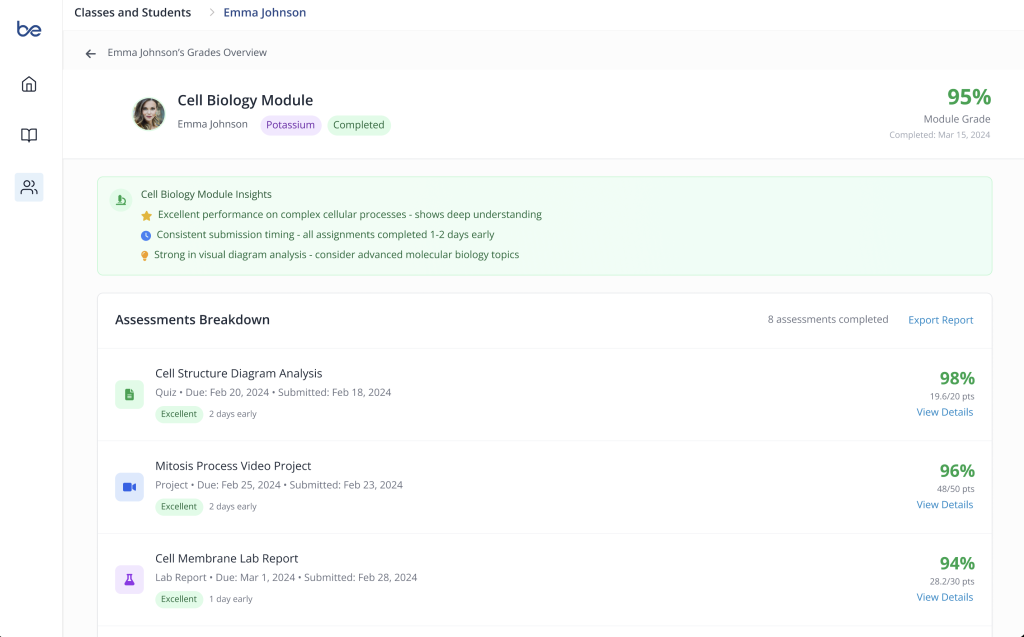View Details for Cell Membrane Lab Report

(x=944, y=597)
